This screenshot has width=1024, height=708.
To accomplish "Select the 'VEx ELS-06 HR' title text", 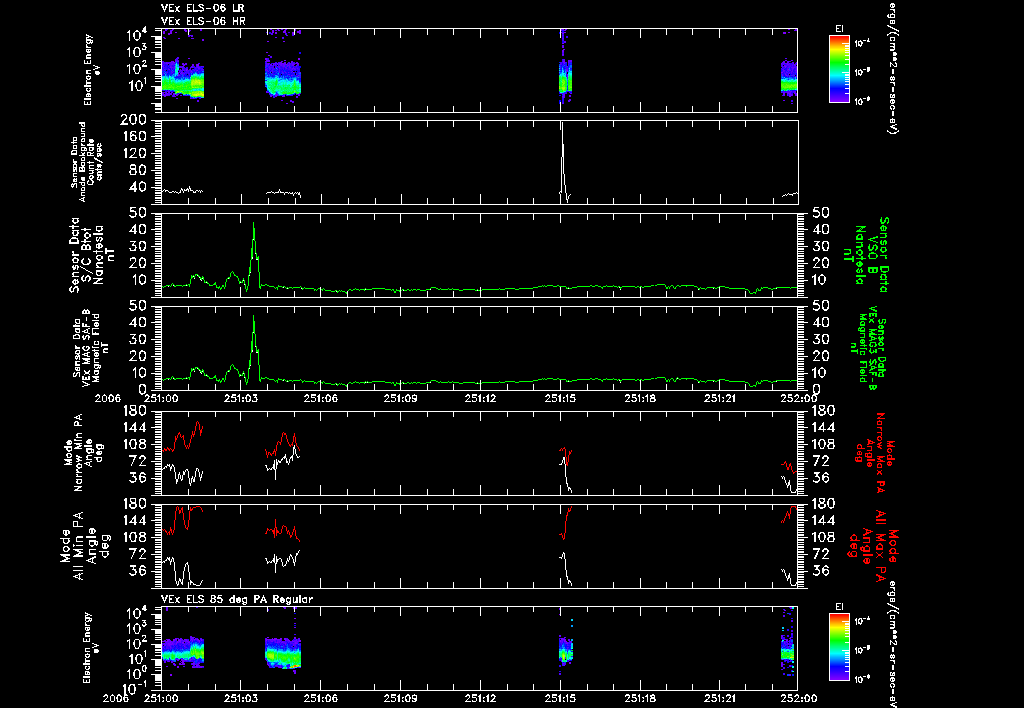I will 202,22.
